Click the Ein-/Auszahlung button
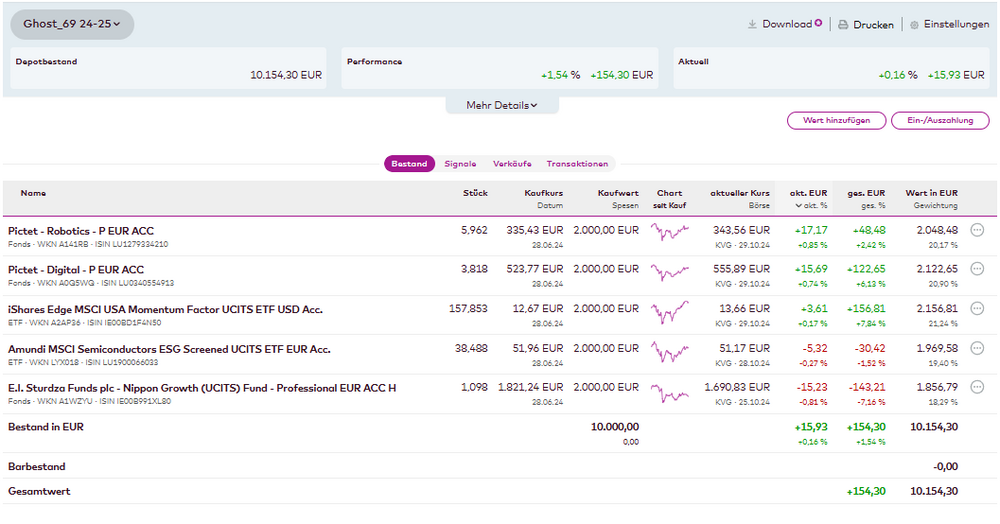Image resolution: width=1000 pixels, height=524 pixels. click(x=940, y=120)
